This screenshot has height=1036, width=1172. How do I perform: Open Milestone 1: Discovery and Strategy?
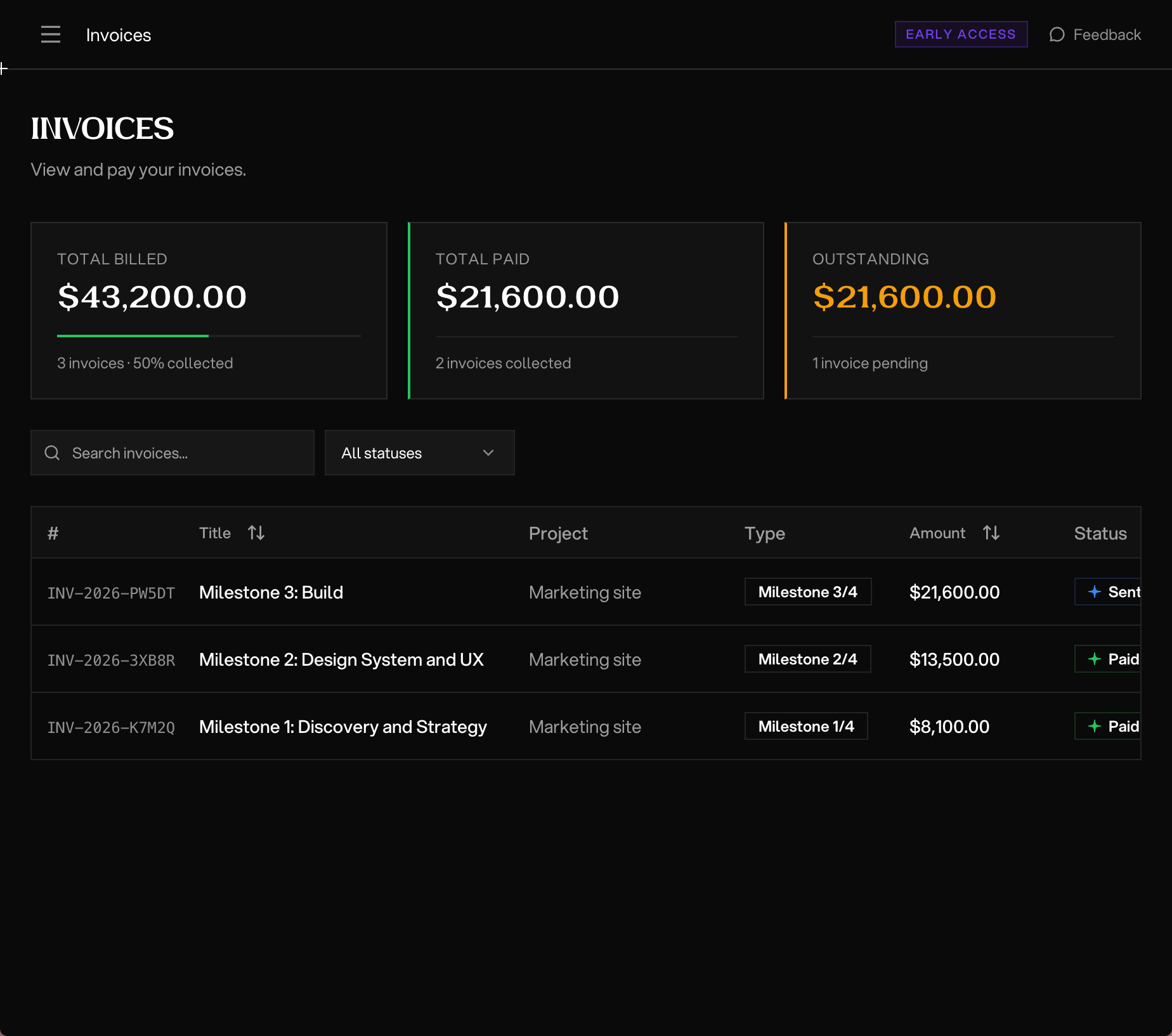(x=343, y=727)
